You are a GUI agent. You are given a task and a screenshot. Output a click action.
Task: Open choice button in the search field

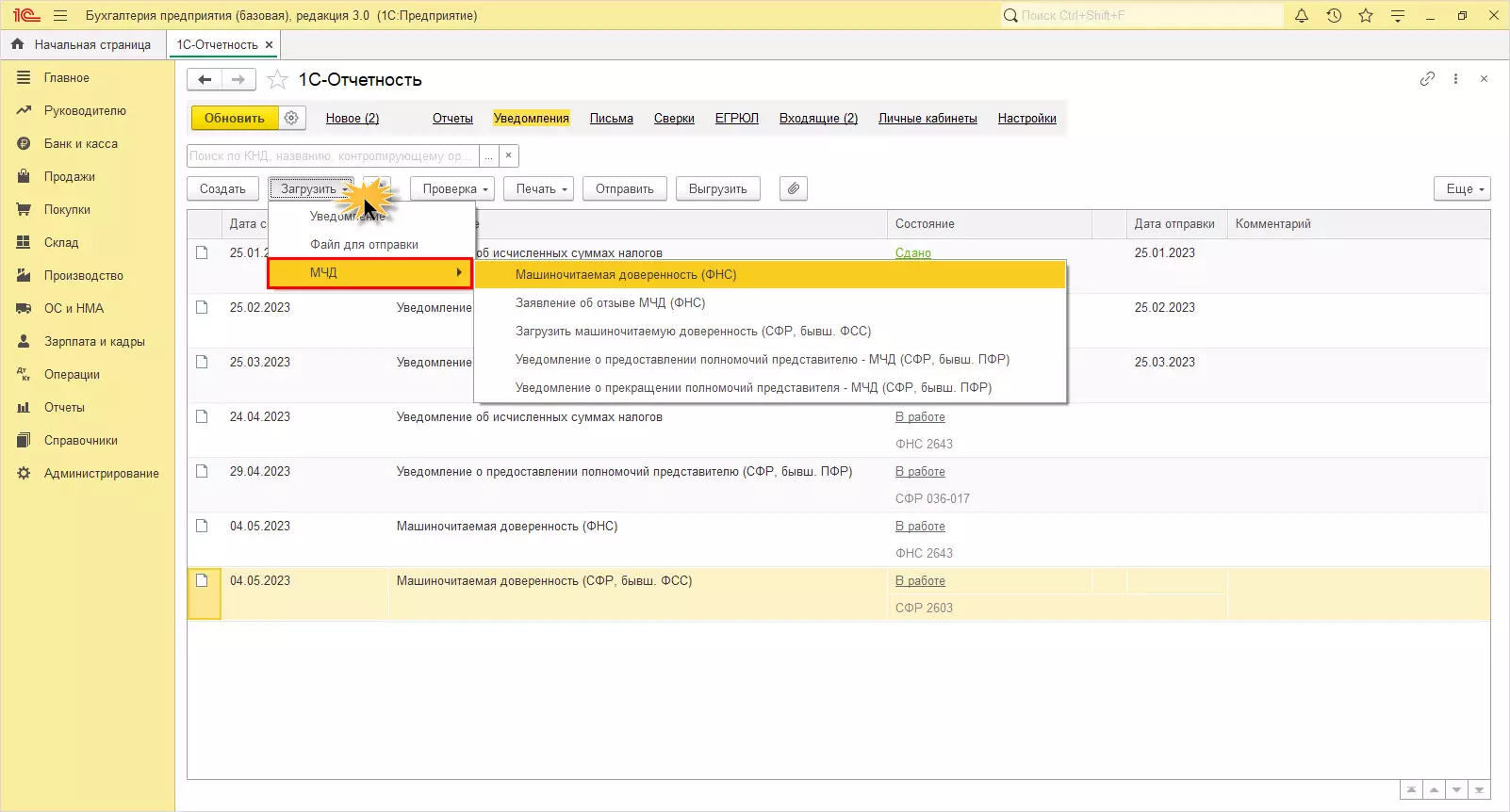point(488,156)
